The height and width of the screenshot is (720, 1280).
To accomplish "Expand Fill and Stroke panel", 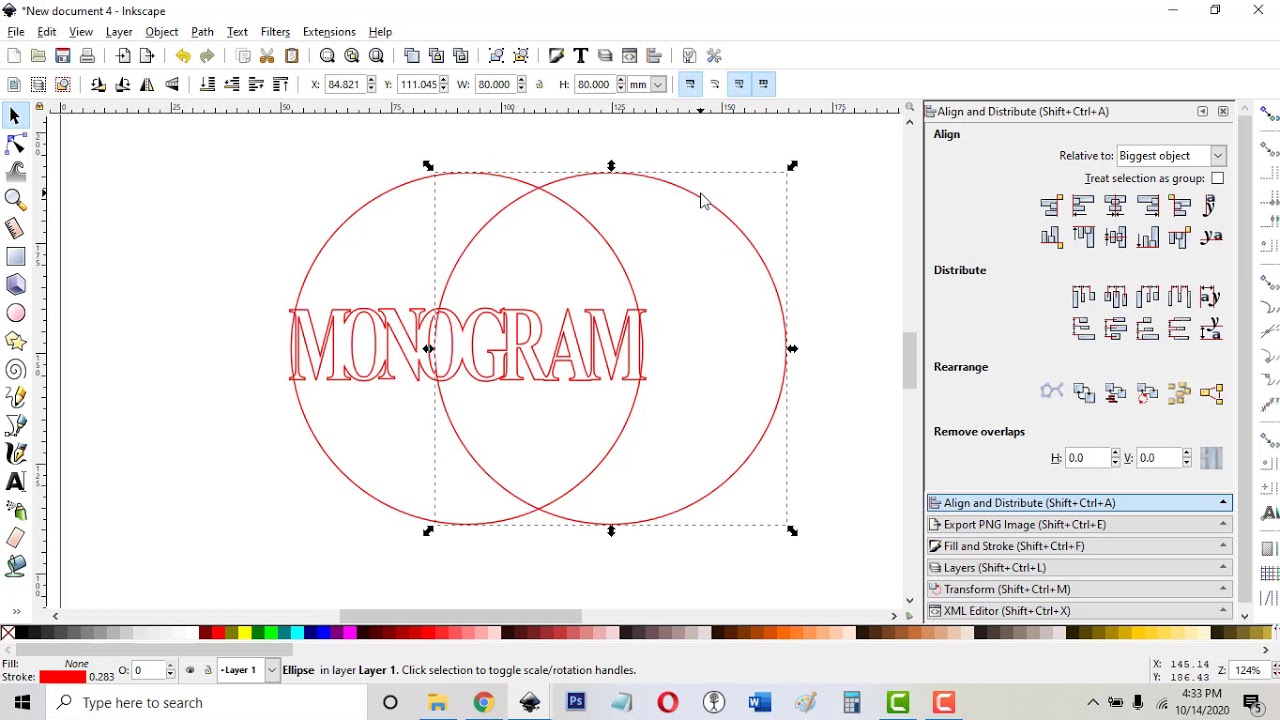I will [1079, 546].
